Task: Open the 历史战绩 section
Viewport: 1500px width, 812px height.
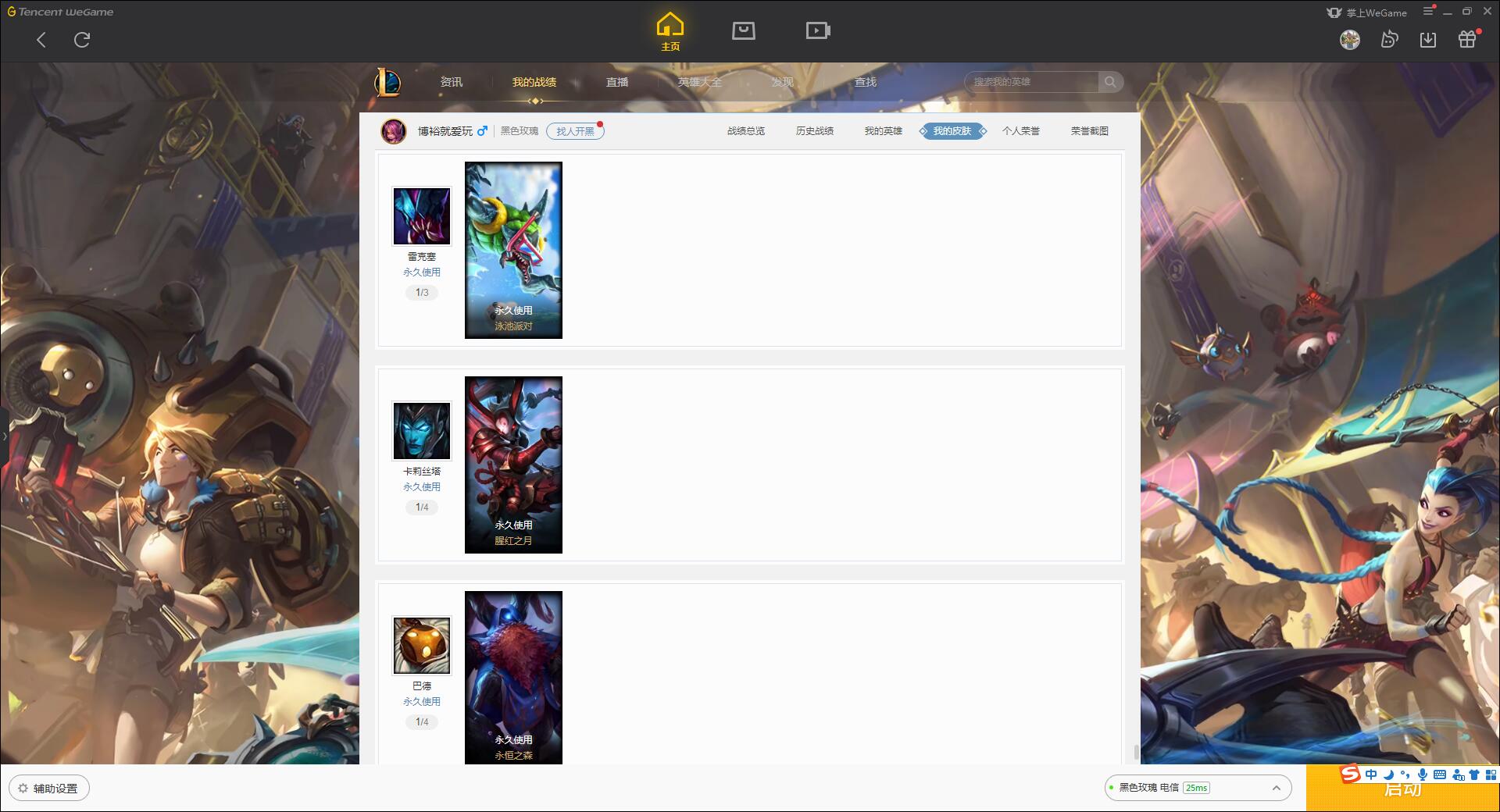Action: pyautogui.click(x=815, y=131)
